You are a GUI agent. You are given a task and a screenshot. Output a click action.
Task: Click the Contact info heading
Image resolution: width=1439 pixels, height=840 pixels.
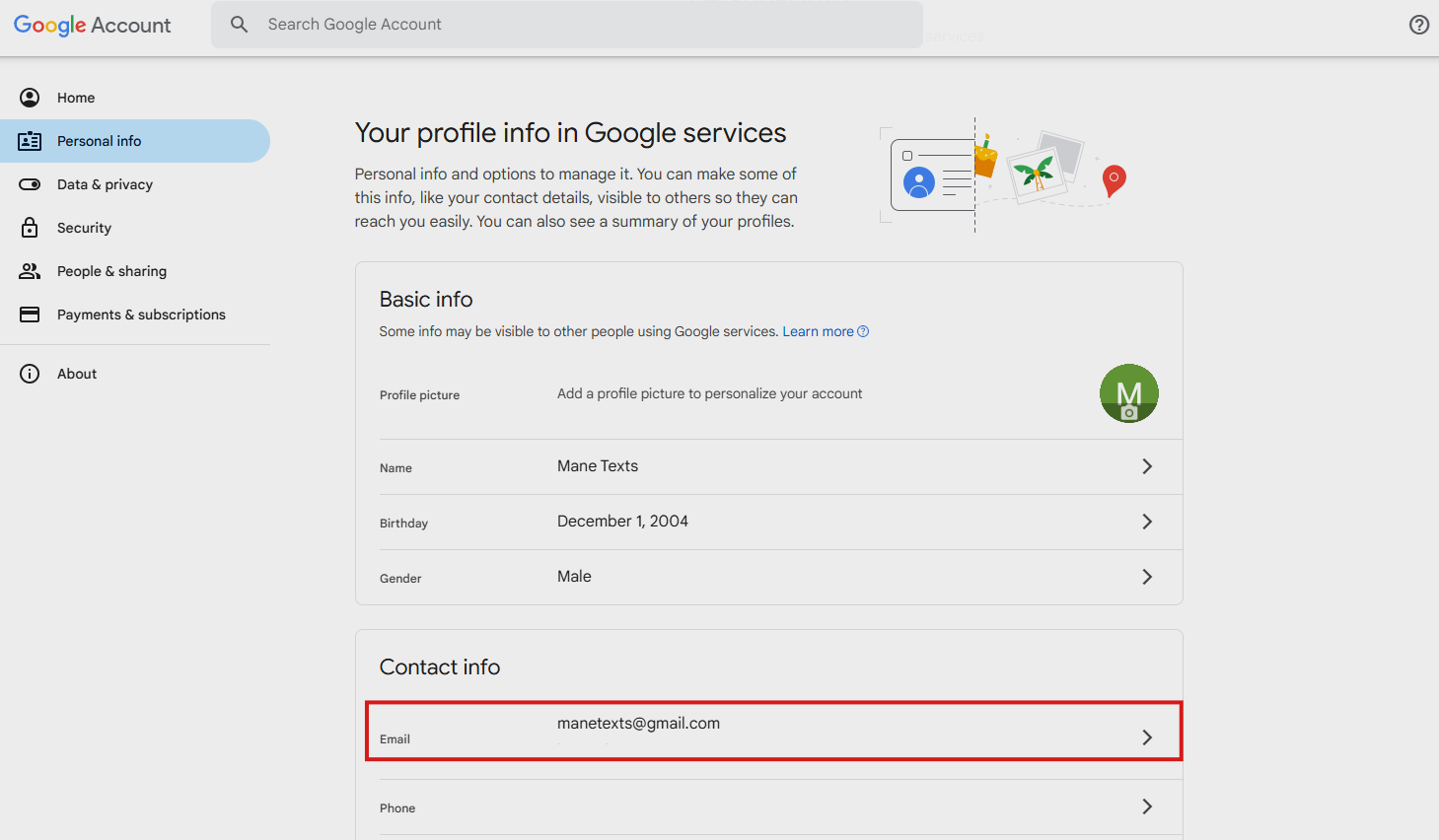coord(440,667)
